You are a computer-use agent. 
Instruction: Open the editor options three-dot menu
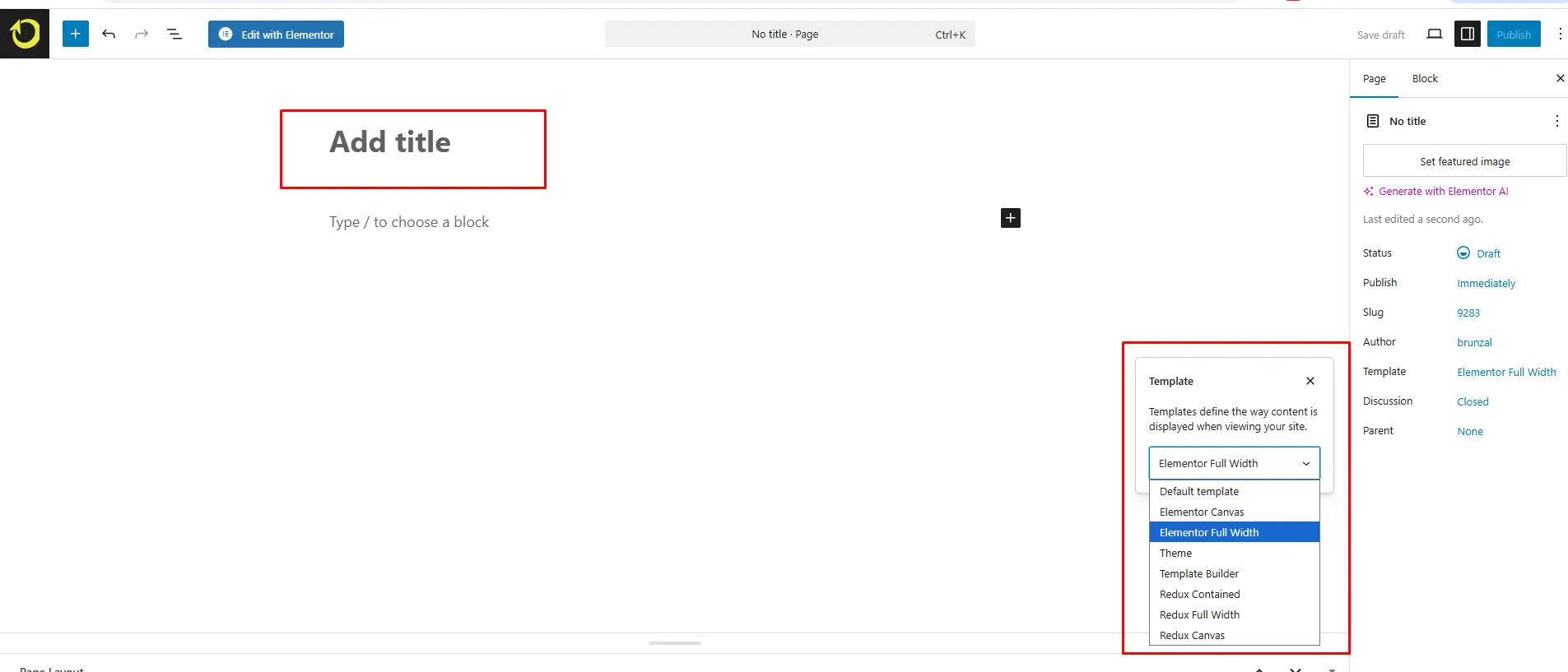tap(1560, 34)
